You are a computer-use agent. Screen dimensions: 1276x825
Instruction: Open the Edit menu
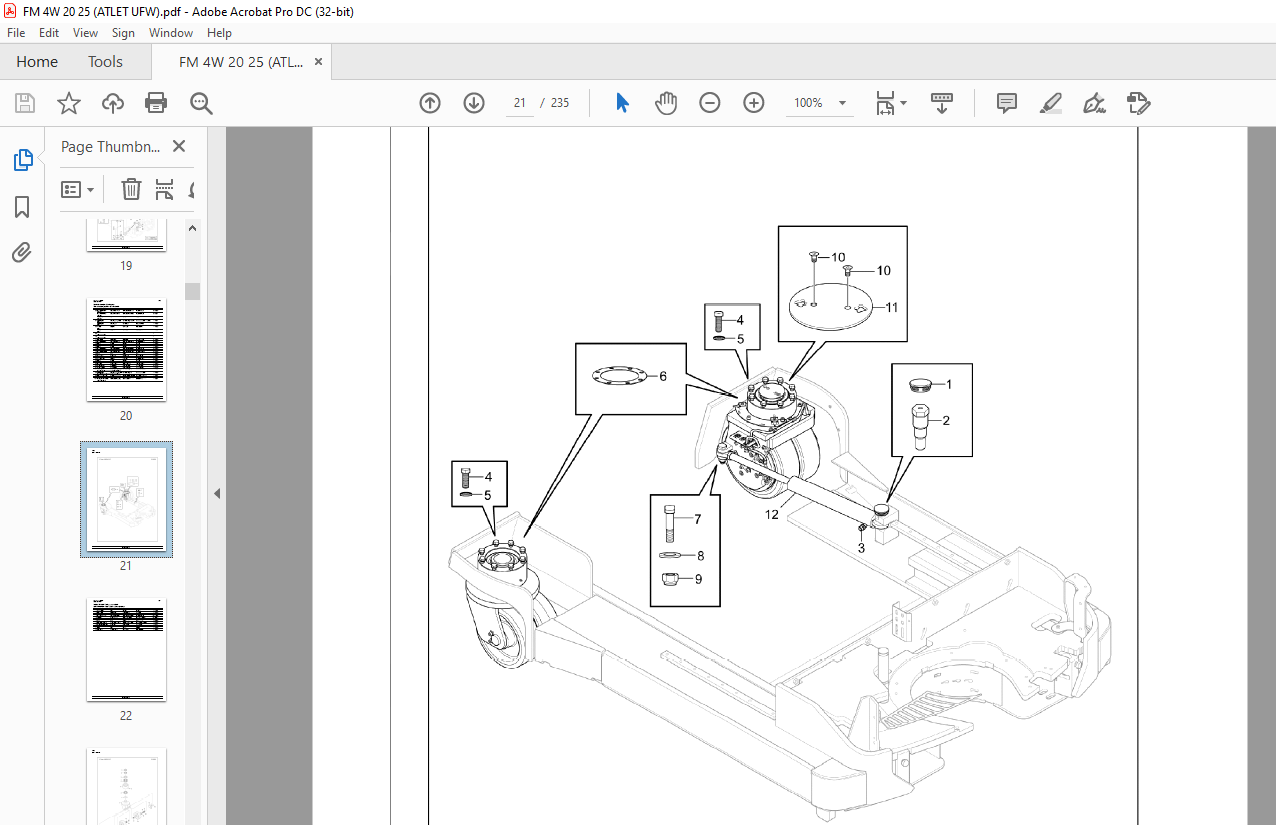coord(49,33)
